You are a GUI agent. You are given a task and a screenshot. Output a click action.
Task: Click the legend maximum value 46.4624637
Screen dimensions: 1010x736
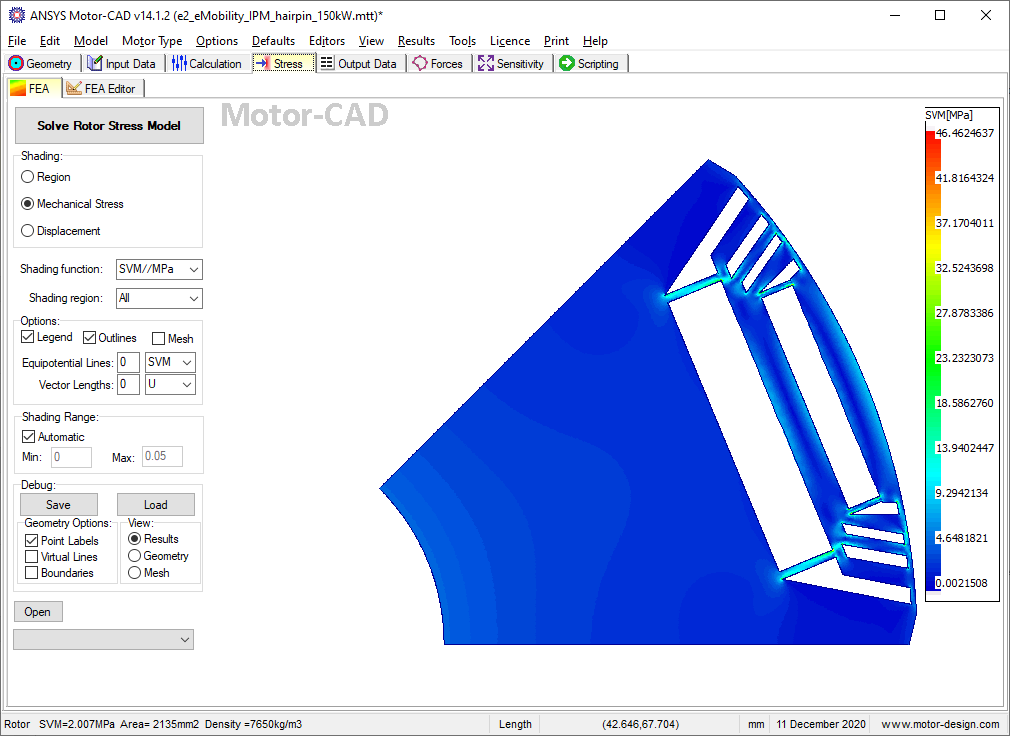coord(965,133)
